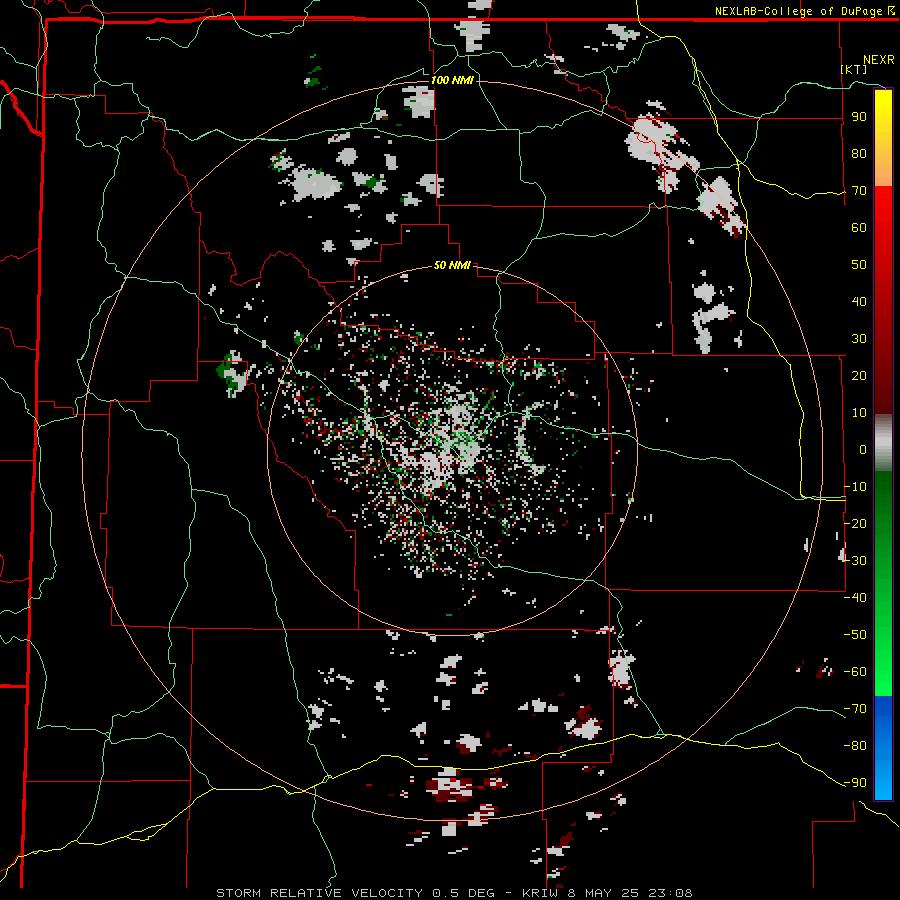The image size is (900, 900).
Task: Click the "[KT]" units label
Action: tap(854, 69)
